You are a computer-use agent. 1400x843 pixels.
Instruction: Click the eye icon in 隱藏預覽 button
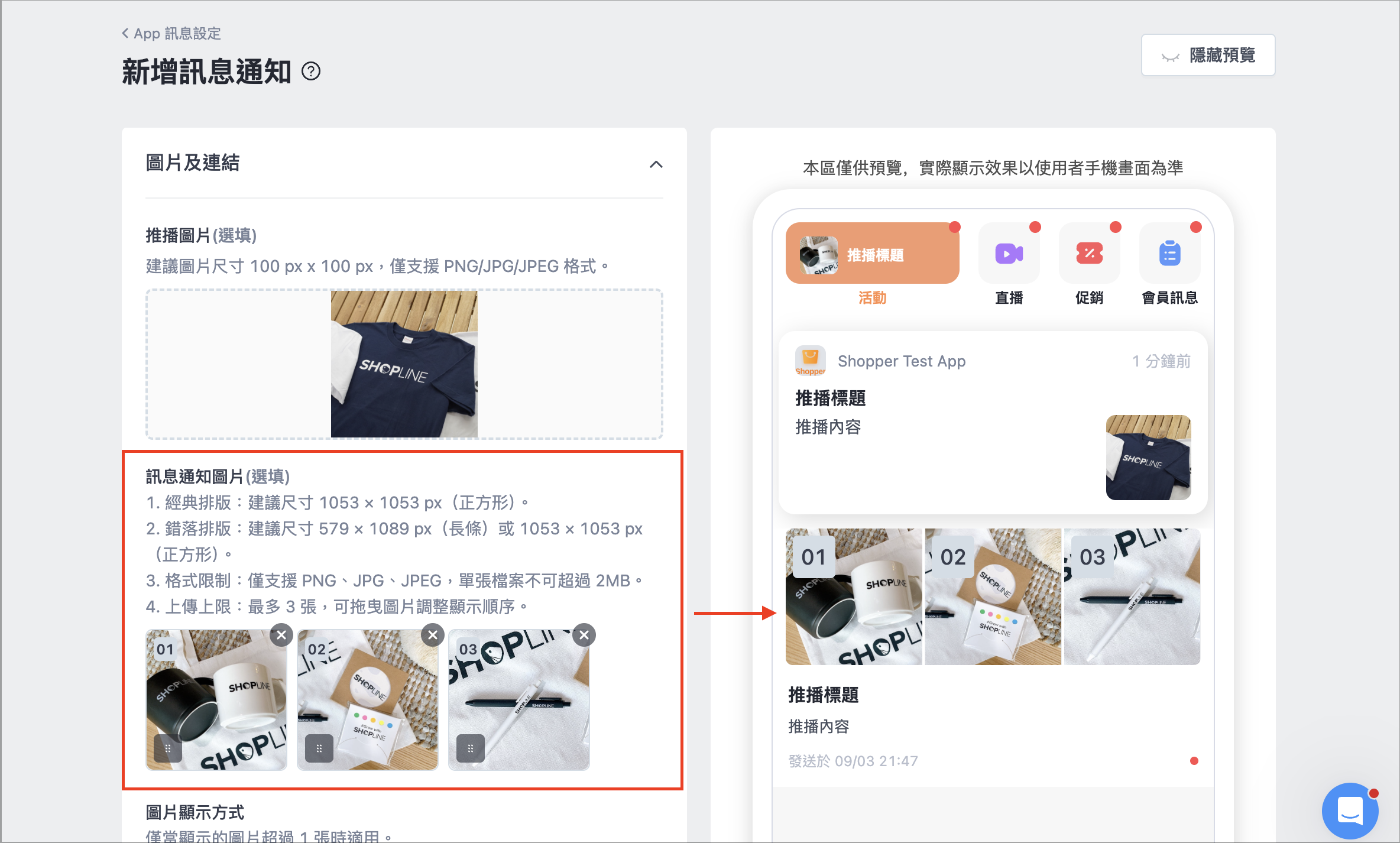[1170, 57]
